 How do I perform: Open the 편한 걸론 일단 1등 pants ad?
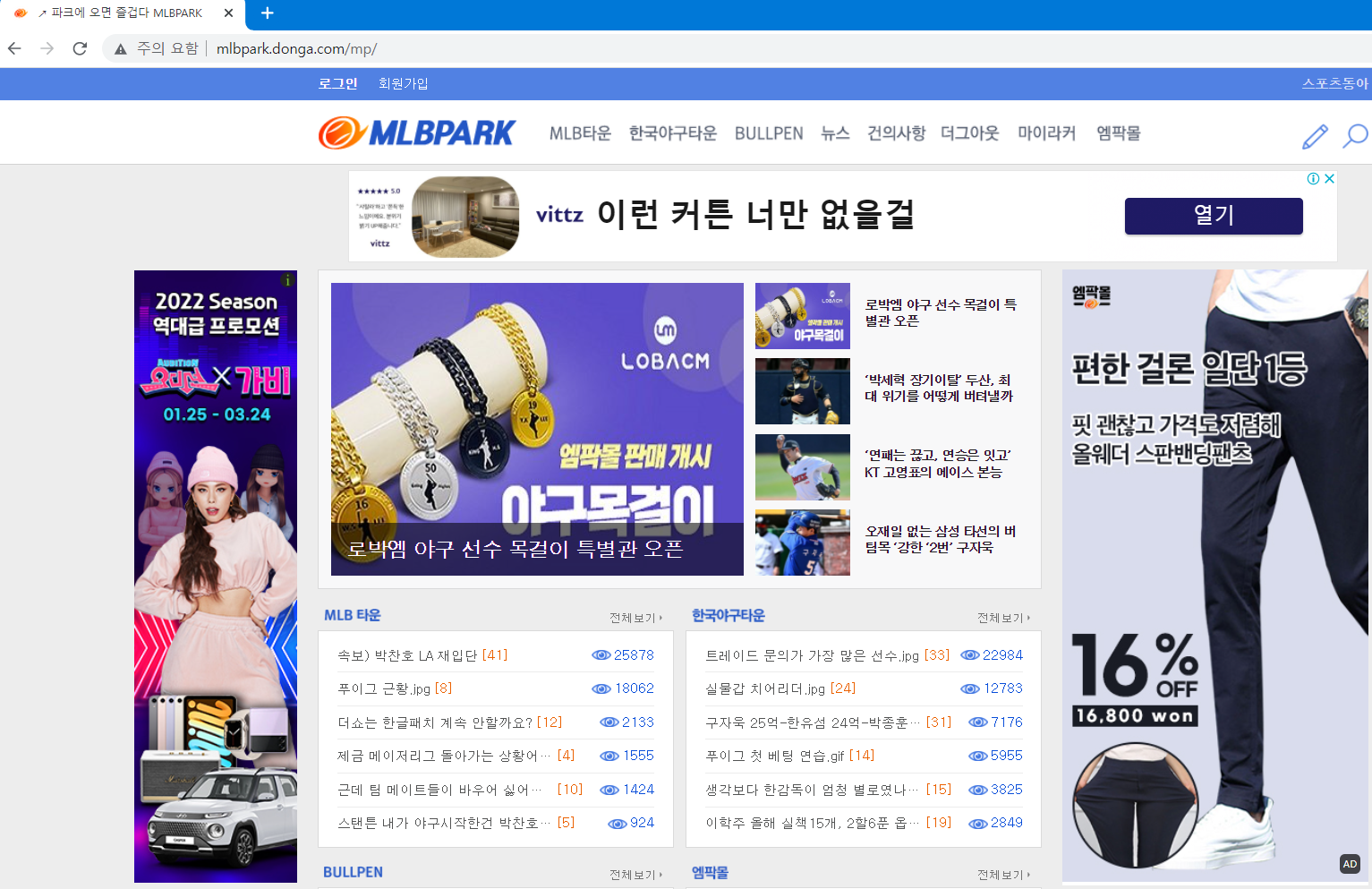coord(1215,577)
